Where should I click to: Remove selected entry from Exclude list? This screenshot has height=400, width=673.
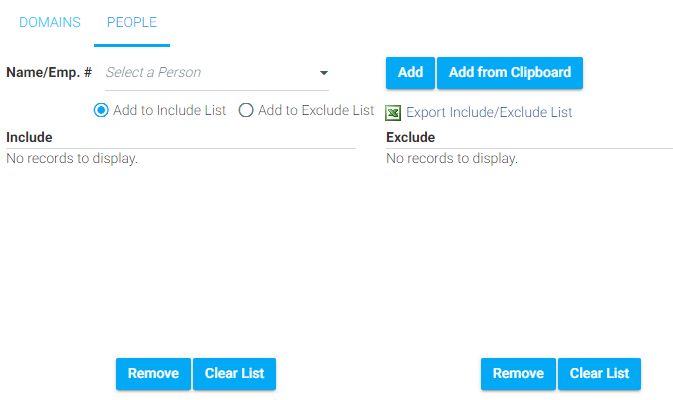(518, 373)
